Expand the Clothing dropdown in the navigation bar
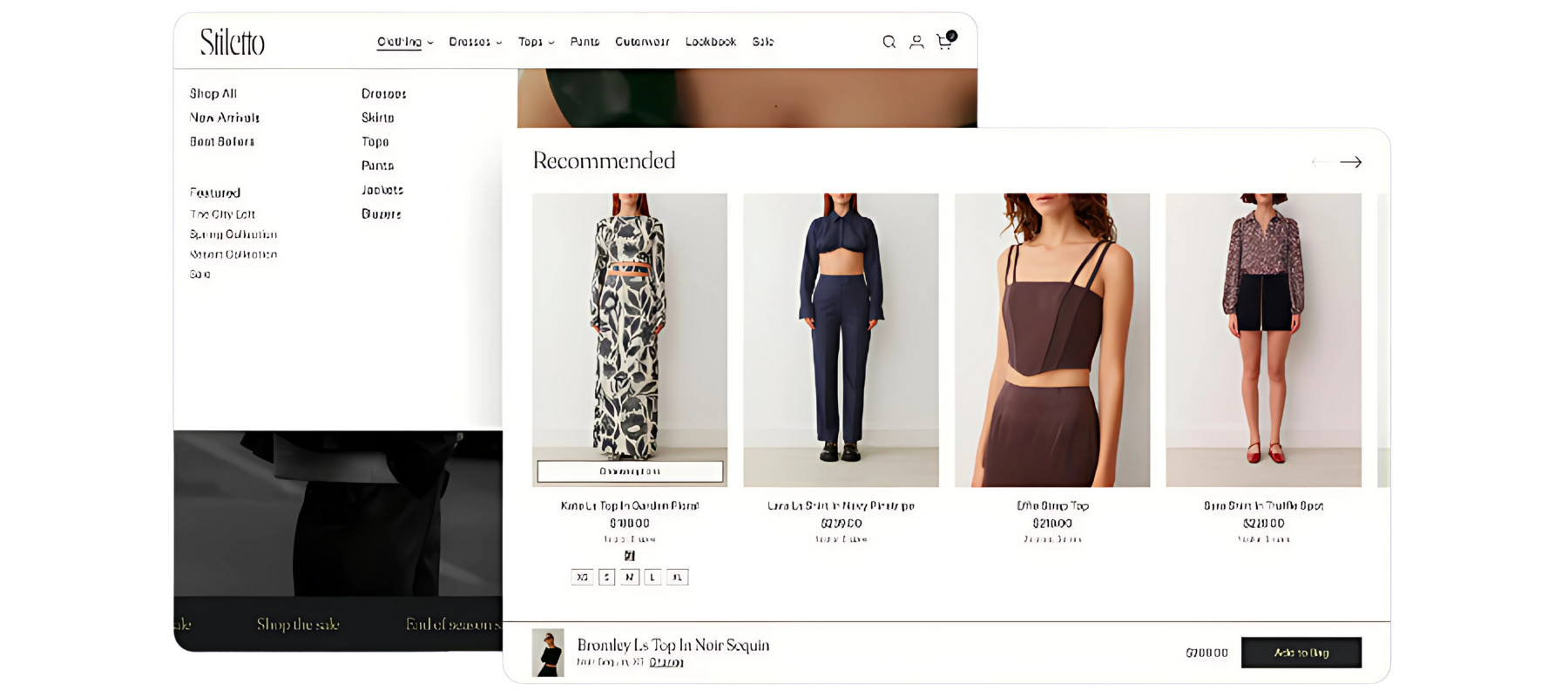 [x=404, y=42]
